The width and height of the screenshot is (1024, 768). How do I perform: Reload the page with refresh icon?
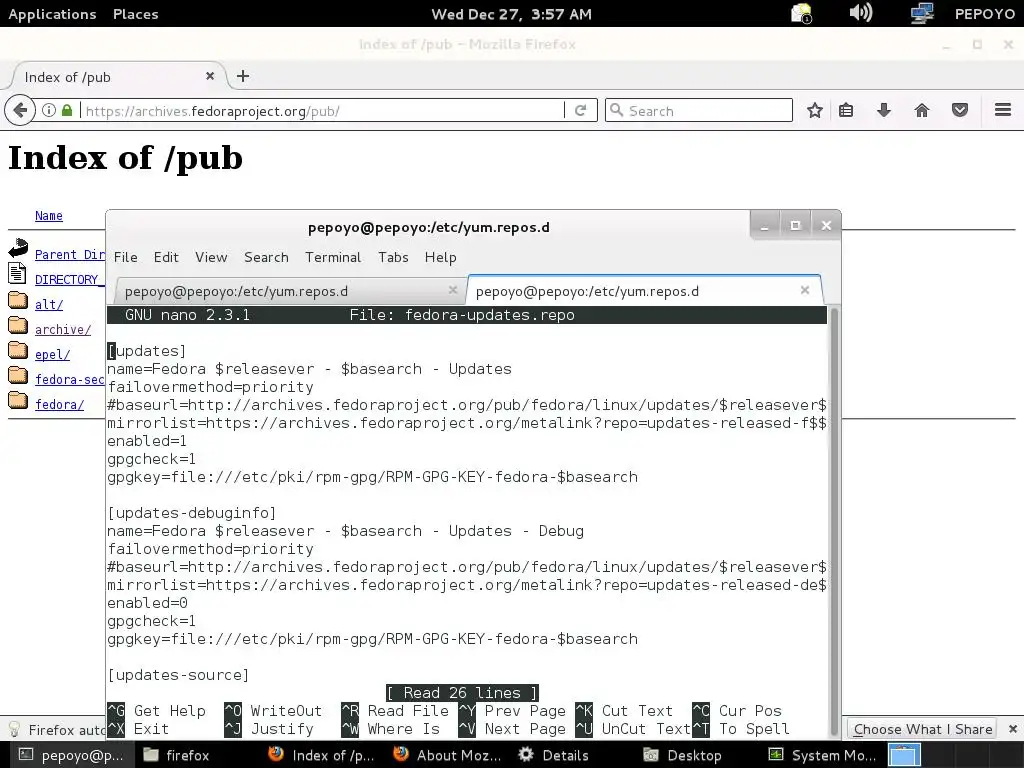click(x=580, y=110)
